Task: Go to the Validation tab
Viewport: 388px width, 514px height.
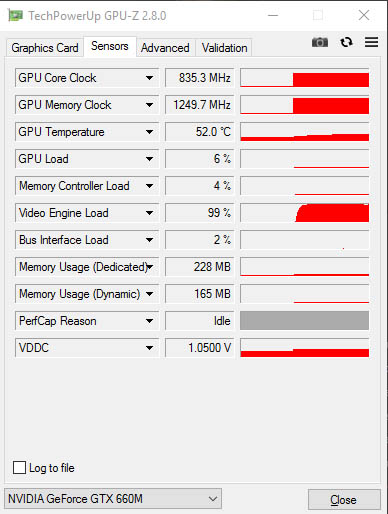Action: coord(224,48)
